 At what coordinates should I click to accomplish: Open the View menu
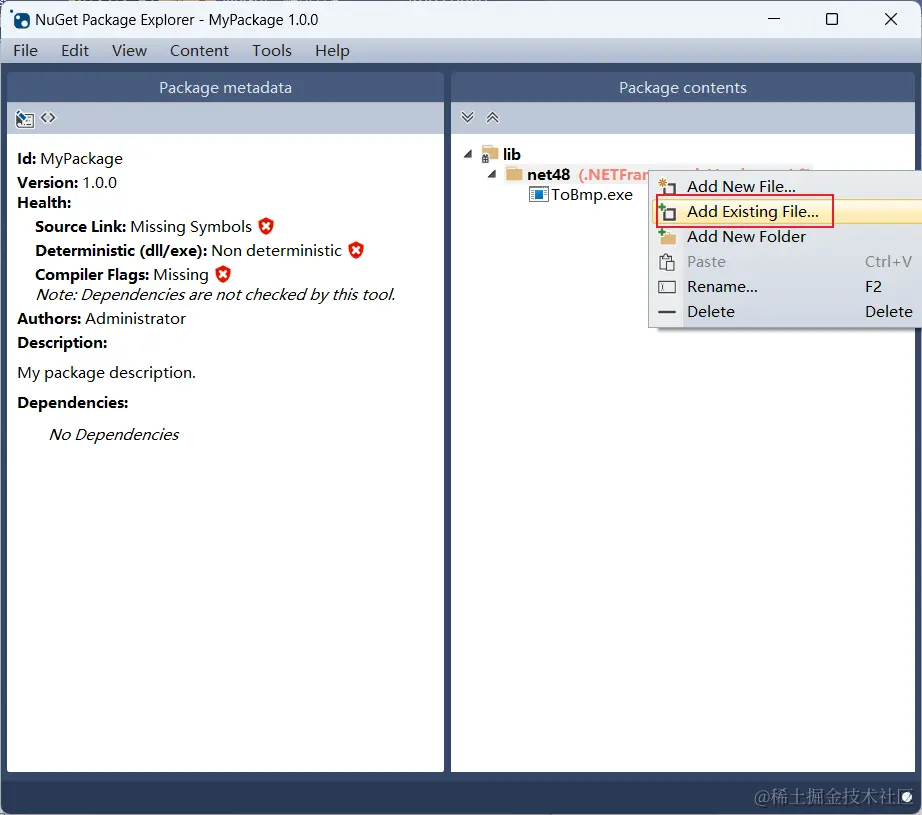[129, 51]
